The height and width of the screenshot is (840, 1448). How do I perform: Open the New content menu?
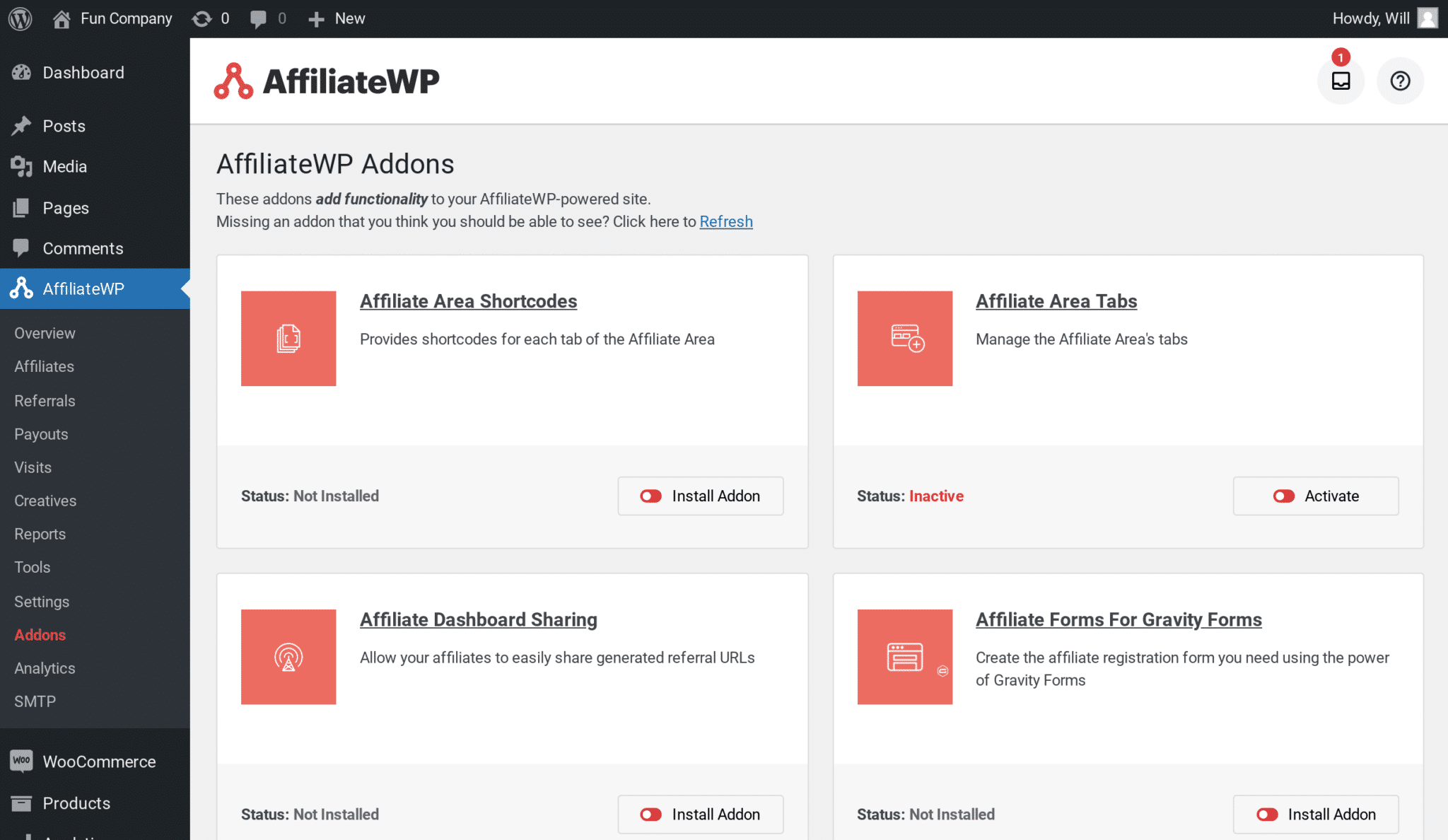point(337,18)
